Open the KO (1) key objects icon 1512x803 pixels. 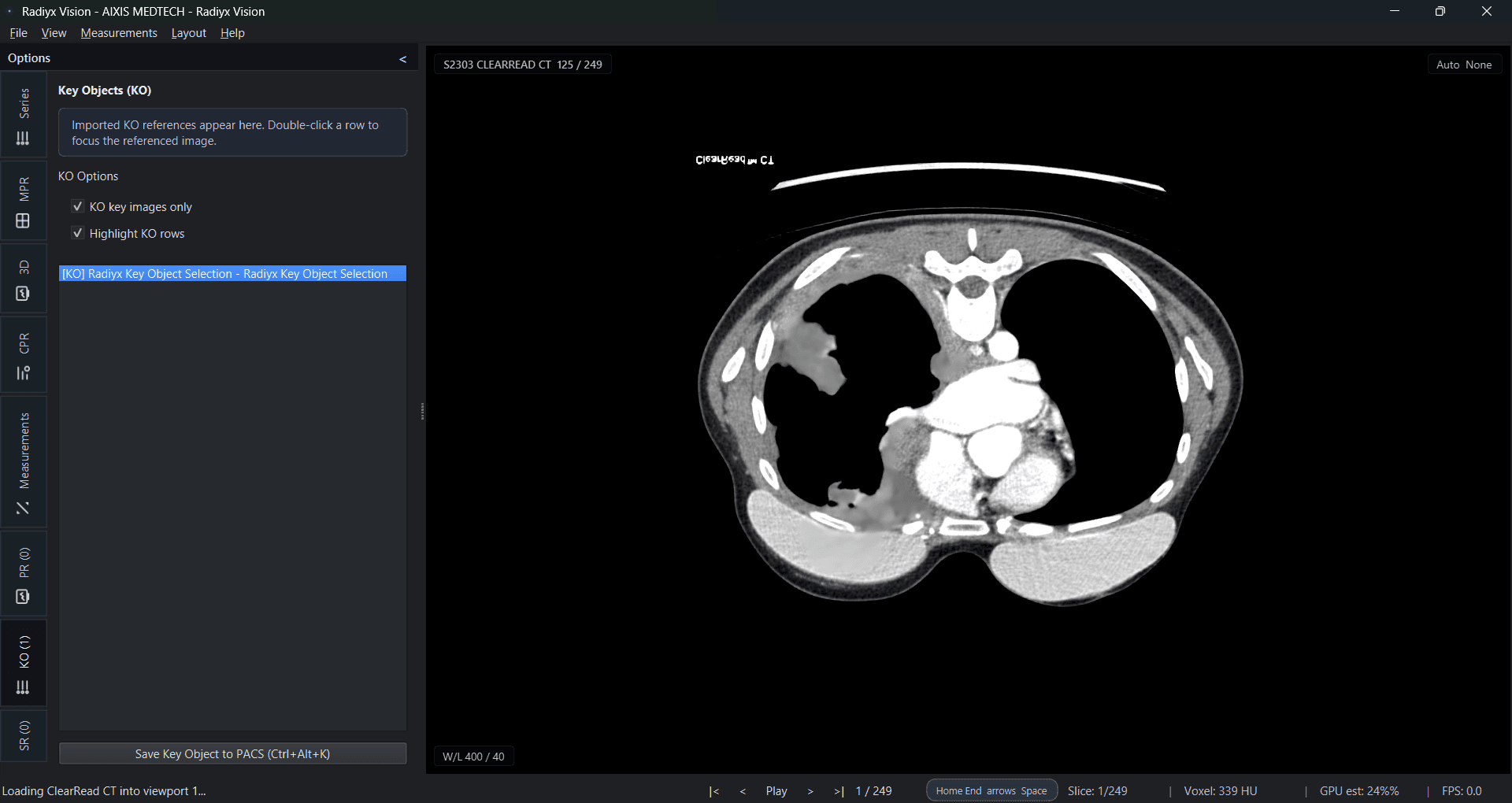click(23, 688)
